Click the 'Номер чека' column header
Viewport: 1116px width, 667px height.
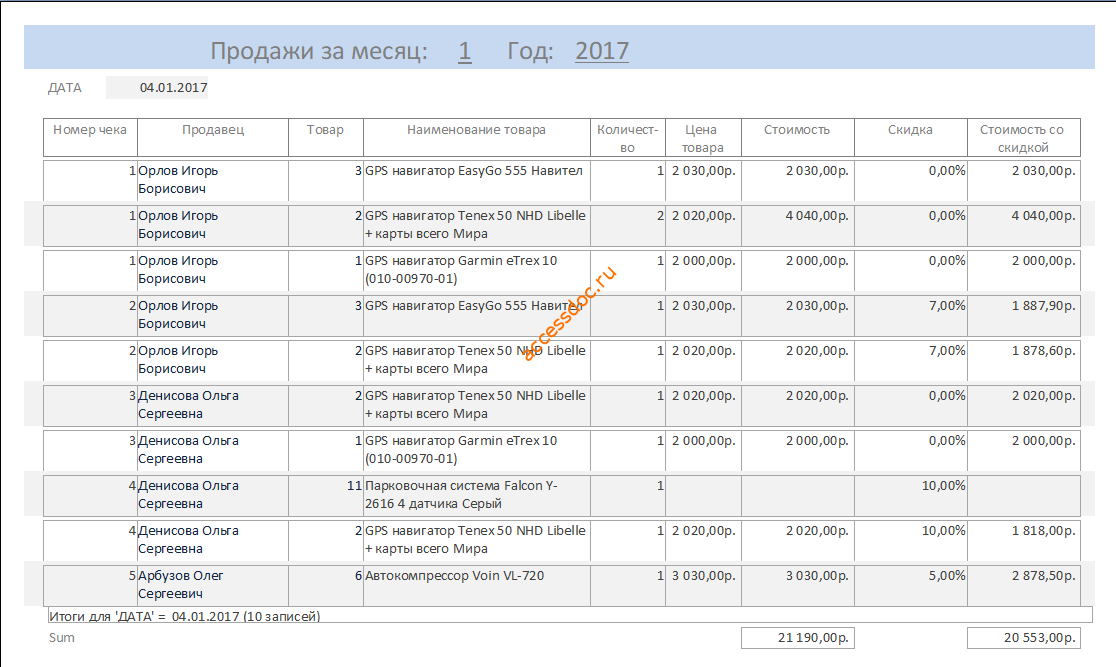tap(90, 137)
